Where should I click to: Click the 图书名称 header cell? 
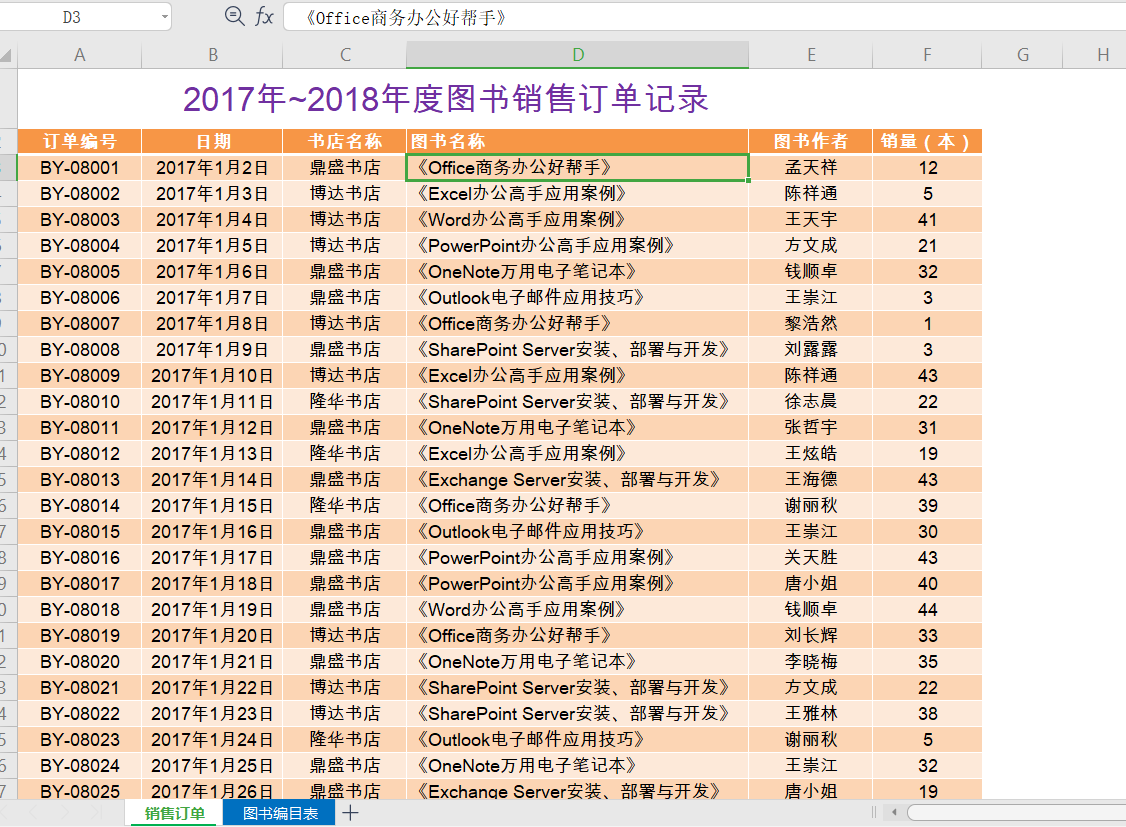tap(577, 141)
